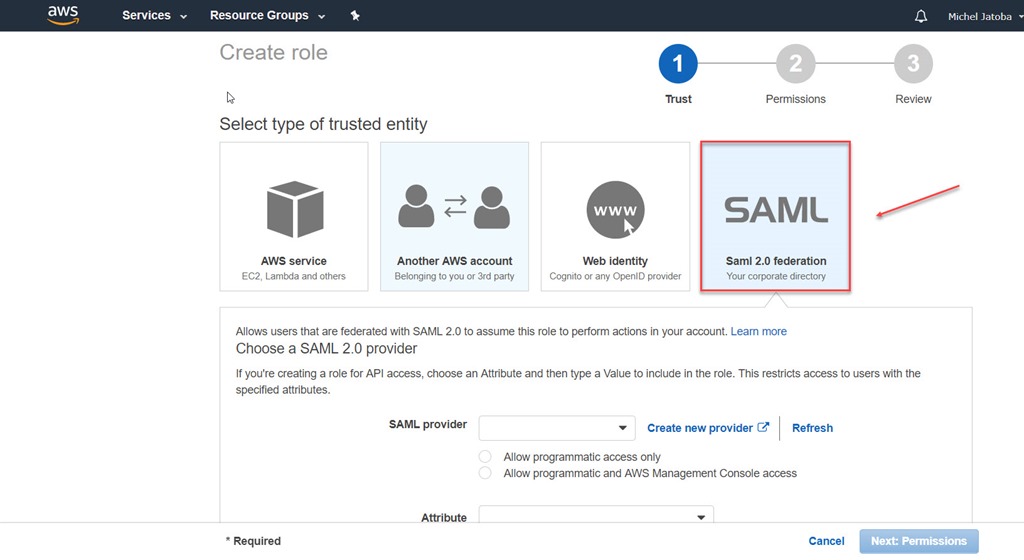Expand the Services menu
Viewport: 1024px width, 560px height.
[x=154, y=15]
